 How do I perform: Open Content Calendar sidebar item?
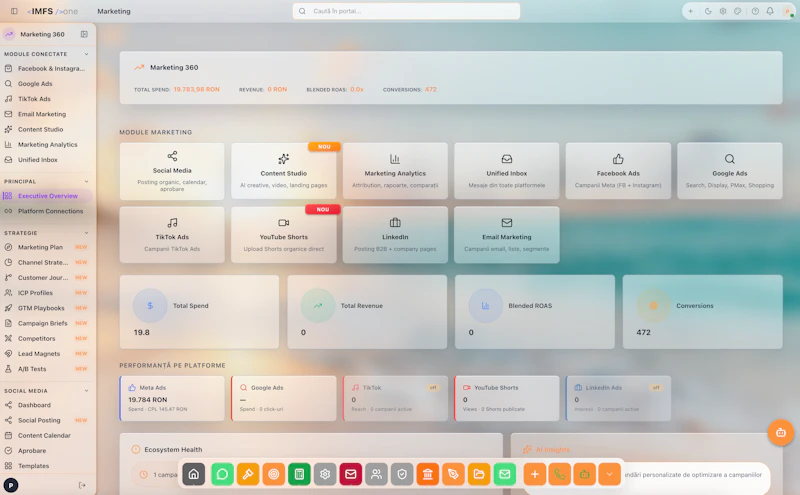[46, 436]
